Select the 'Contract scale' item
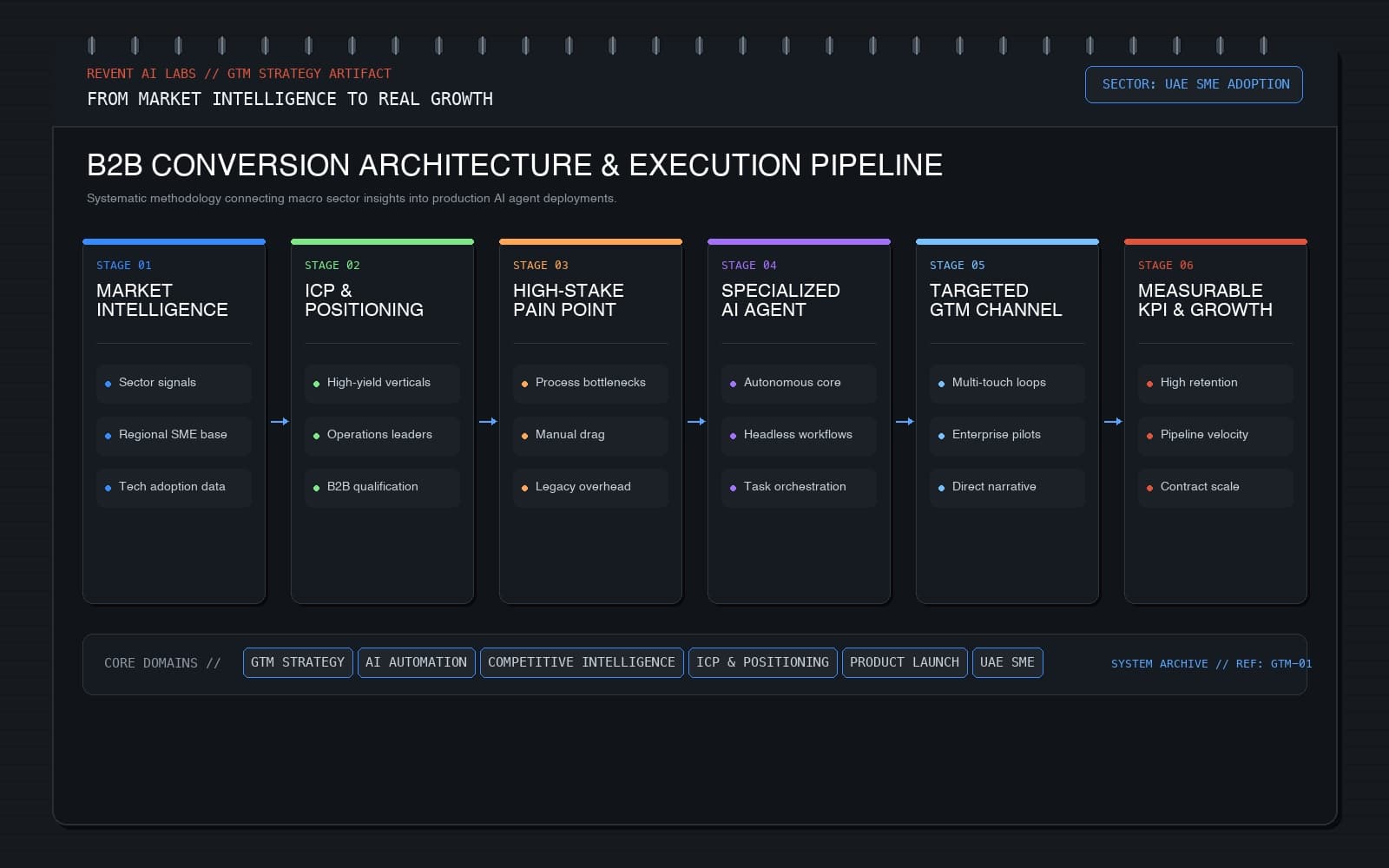 [x=1215, y=487]
